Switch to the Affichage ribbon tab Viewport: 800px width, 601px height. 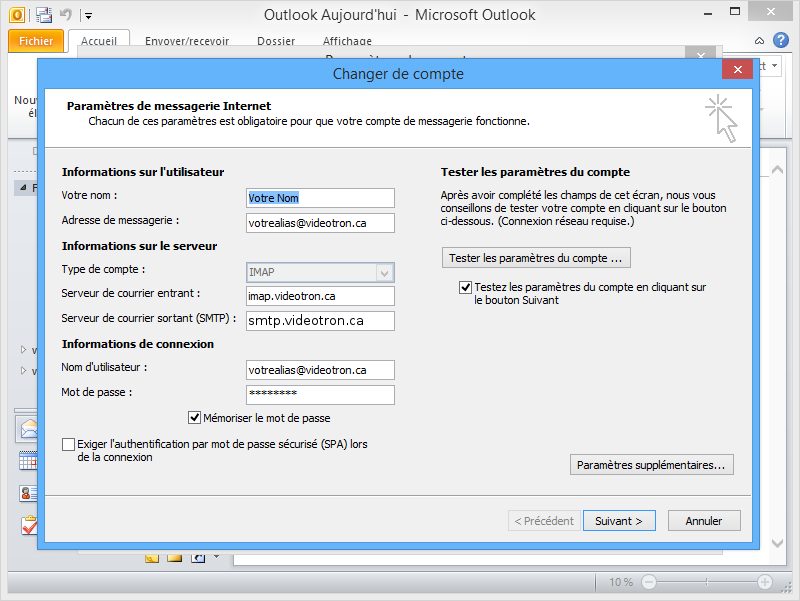[x=347, y=41]
